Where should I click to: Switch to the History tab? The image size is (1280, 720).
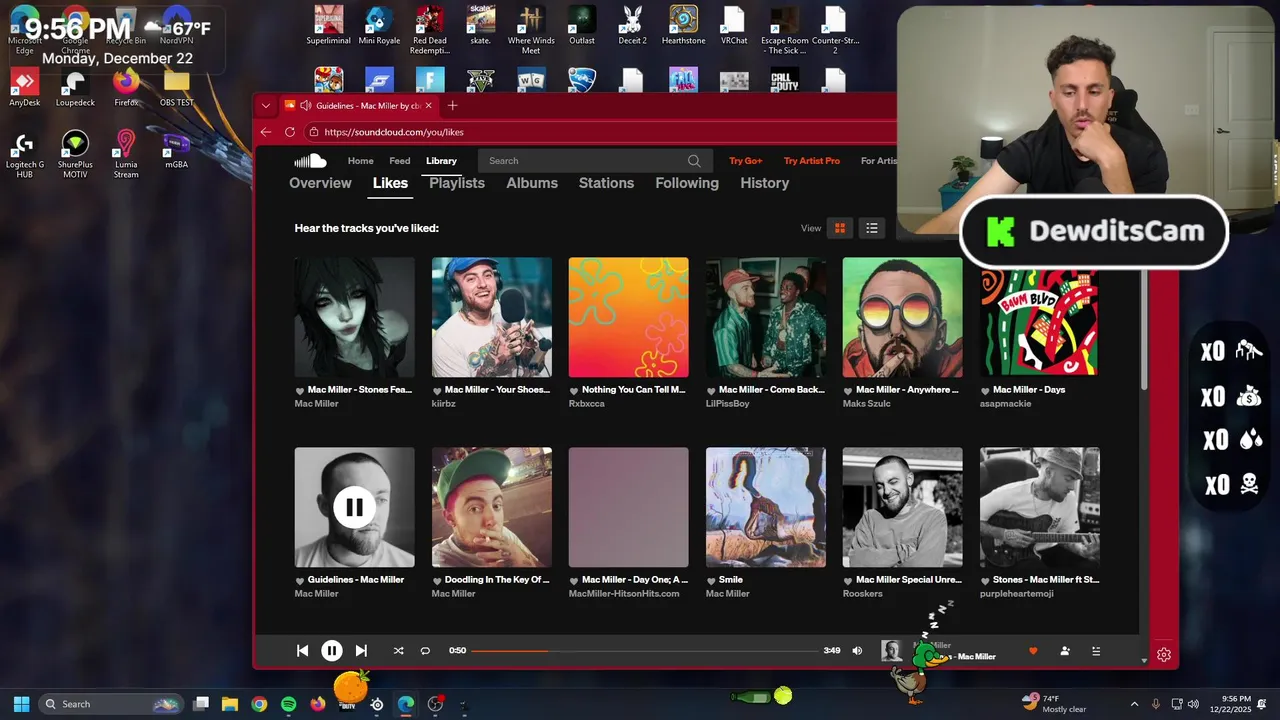coord(765,183)
